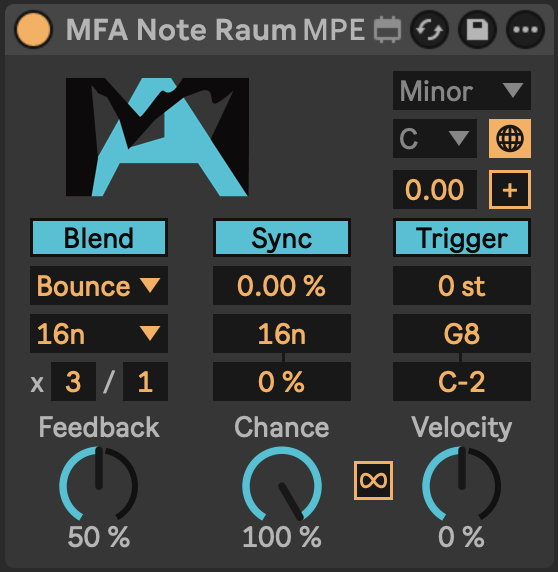The height and width of the screenshot is (572, 558).
Task: Click the Feedback knob
Action: click(98, 484)
